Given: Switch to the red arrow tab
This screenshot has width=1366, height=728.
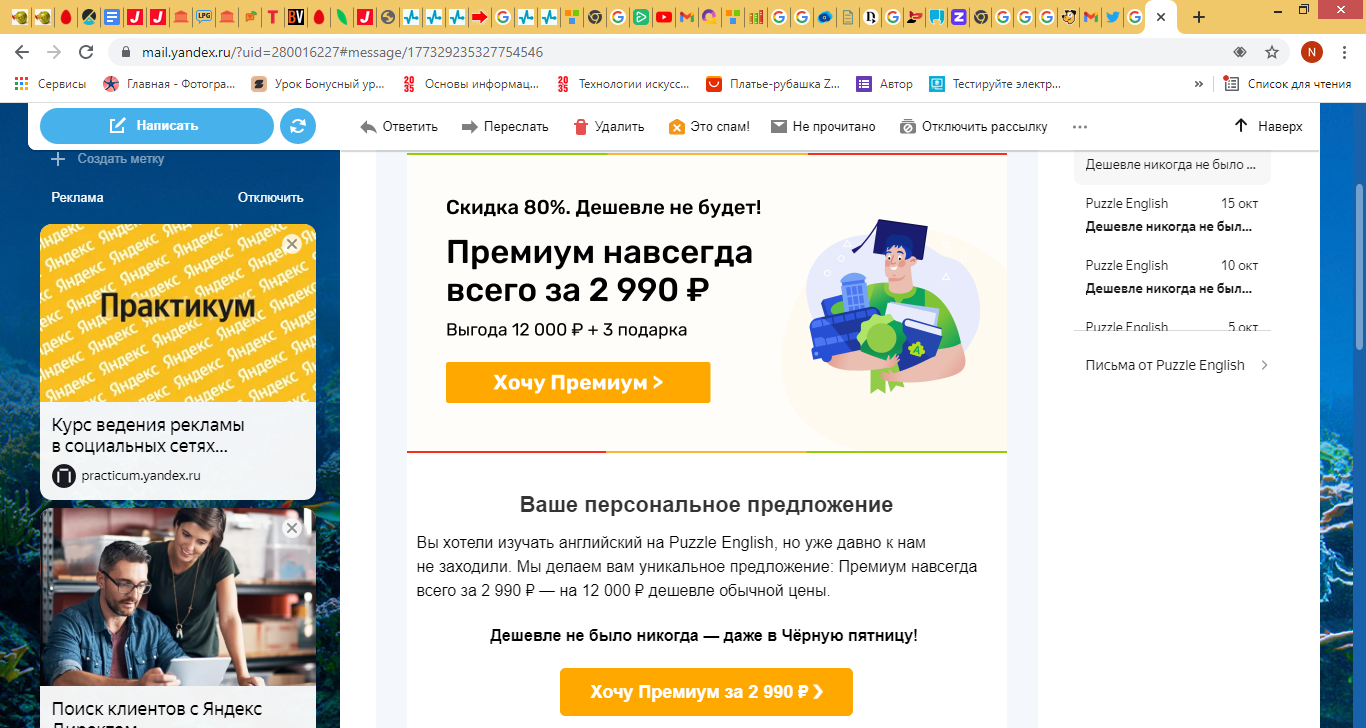Looking at the screenshot, I should pyautogui.click(x=479, y=17).
